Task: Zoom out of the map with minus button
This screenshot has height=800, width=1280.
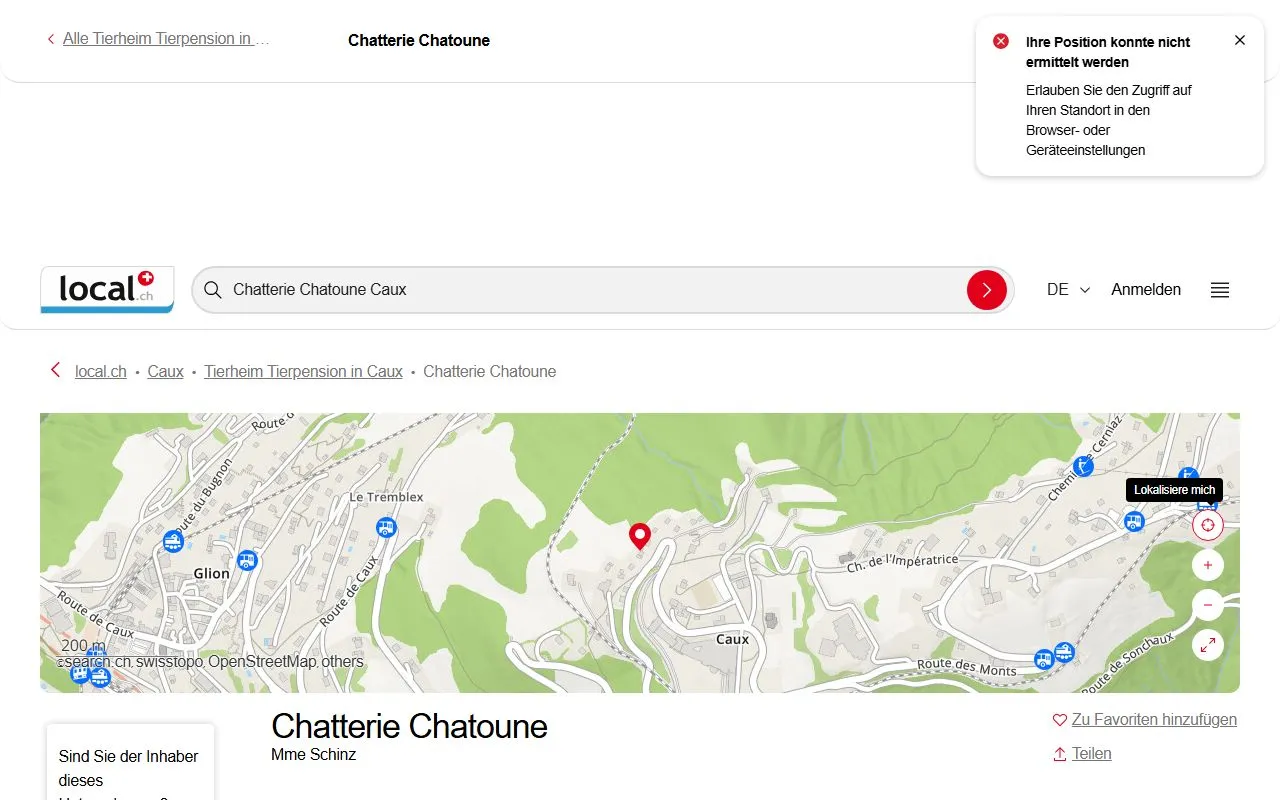Action: click(1207, 604)
